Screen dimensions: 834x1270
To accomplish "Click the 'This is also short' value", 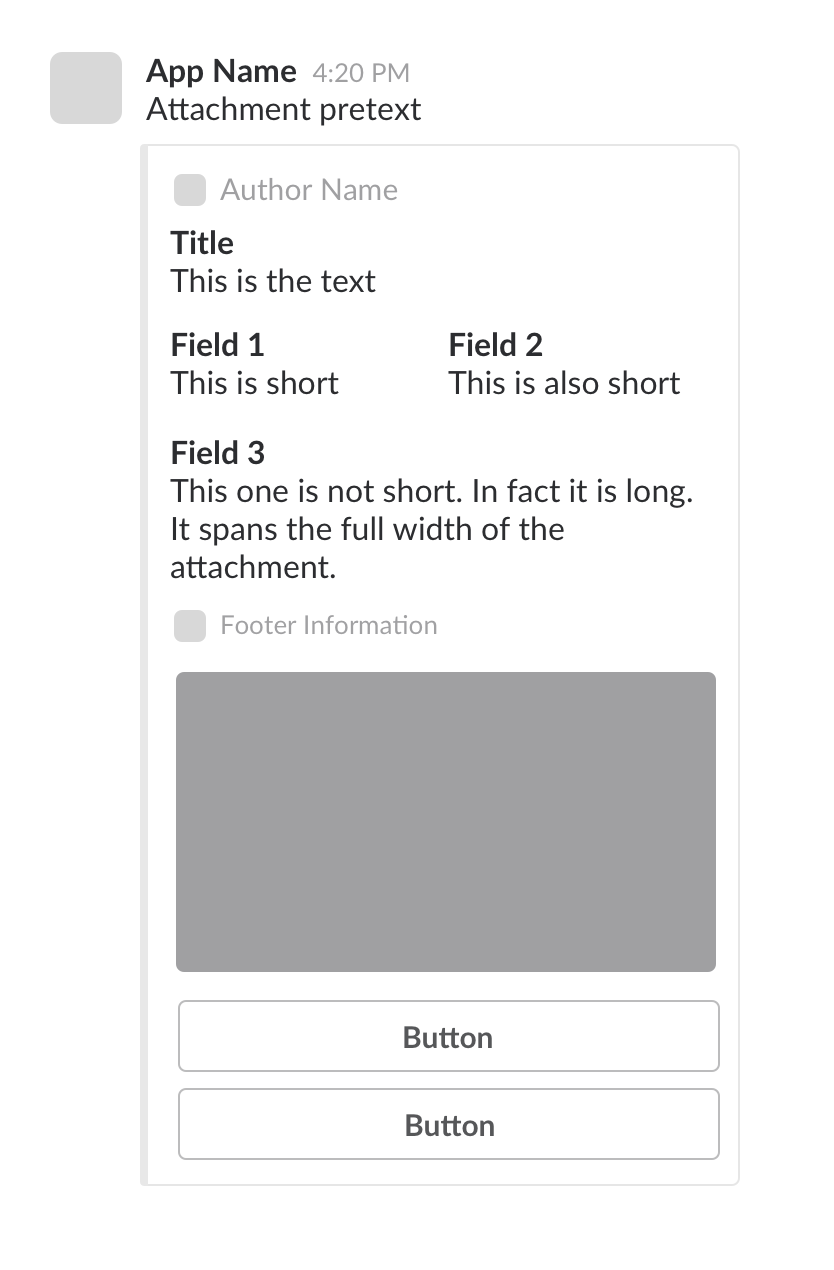I will click(564, 383).
